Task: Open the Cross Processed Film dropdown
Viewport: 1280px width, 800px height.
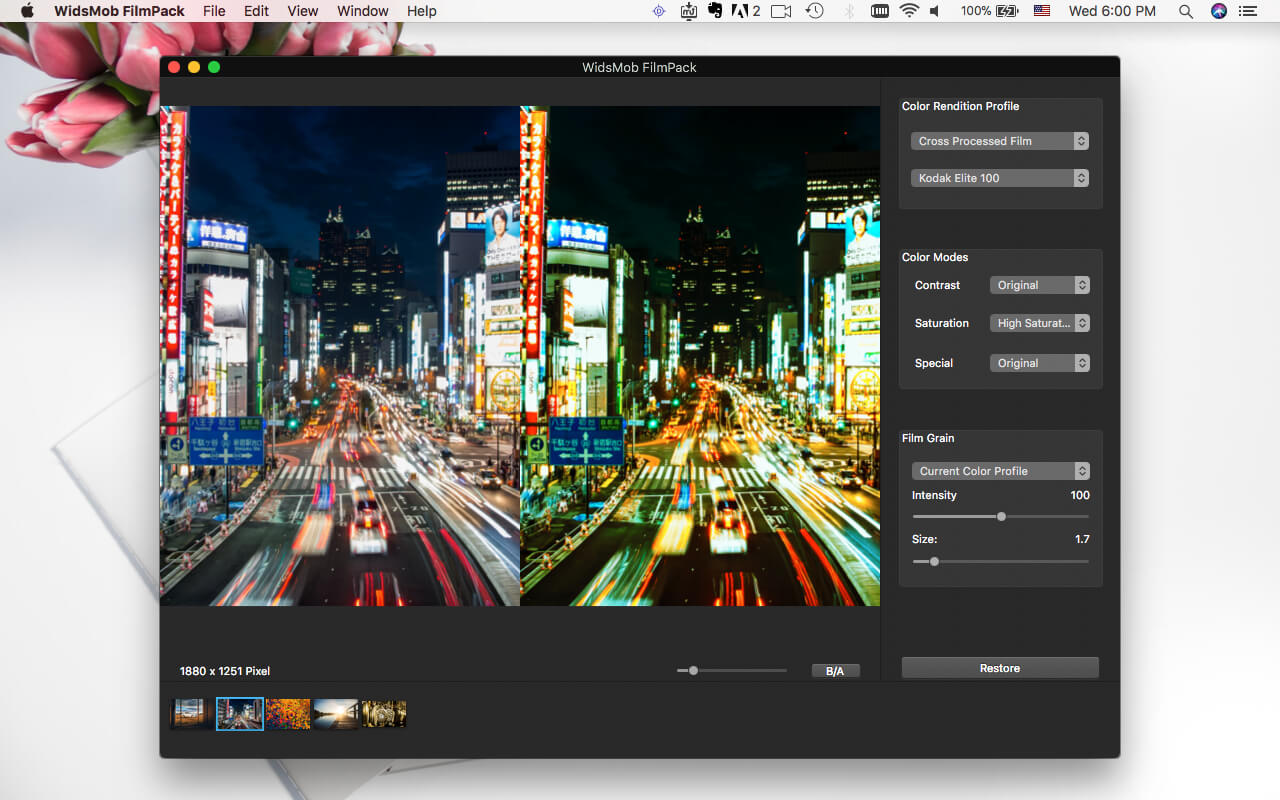Action: [999, 141]
